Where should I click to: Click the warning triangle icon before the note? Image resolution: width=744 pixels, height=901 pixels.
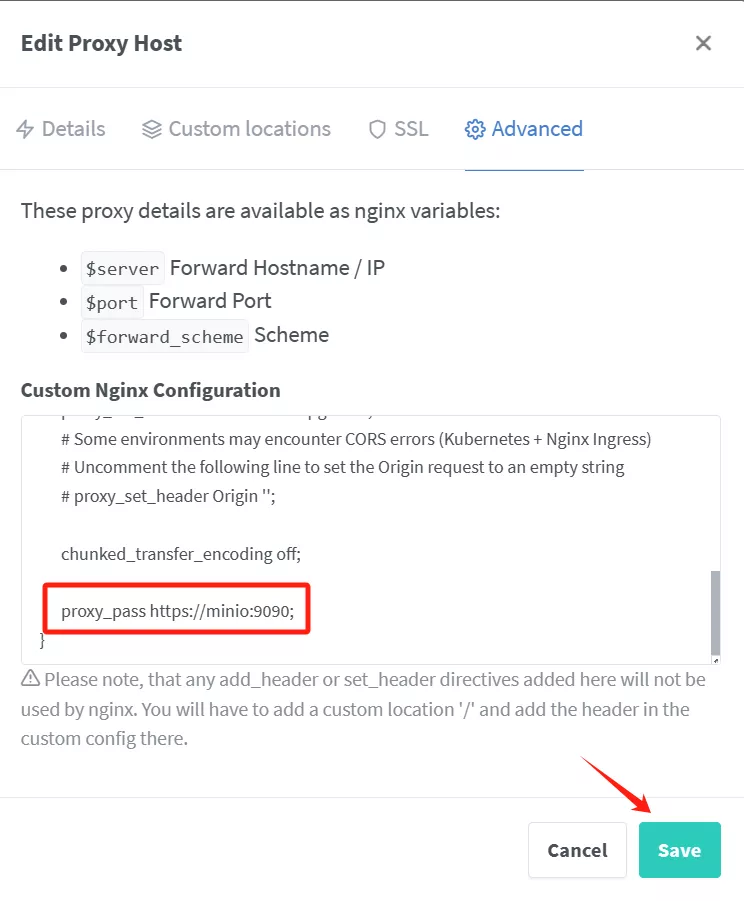(31, 680)
